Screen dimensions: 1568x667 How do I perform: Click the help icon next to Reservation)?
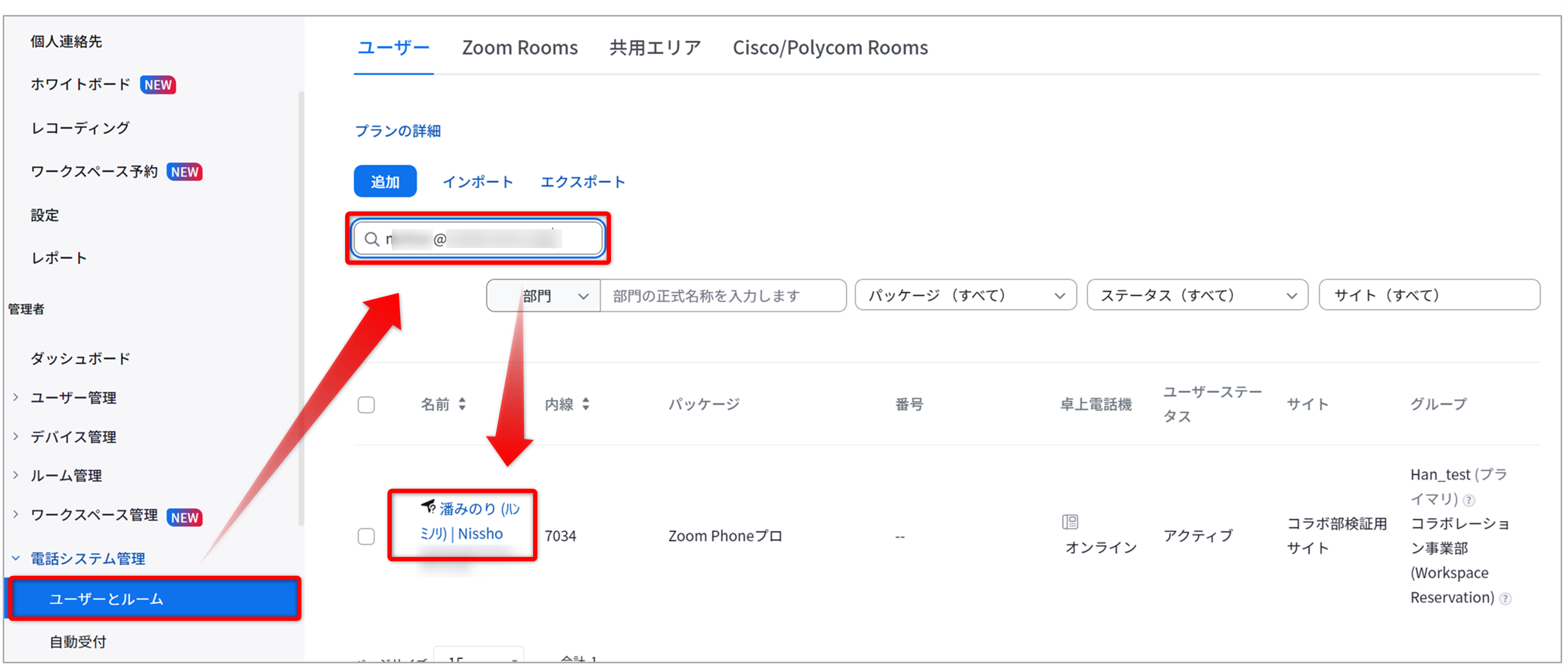tap(1506, 599)
